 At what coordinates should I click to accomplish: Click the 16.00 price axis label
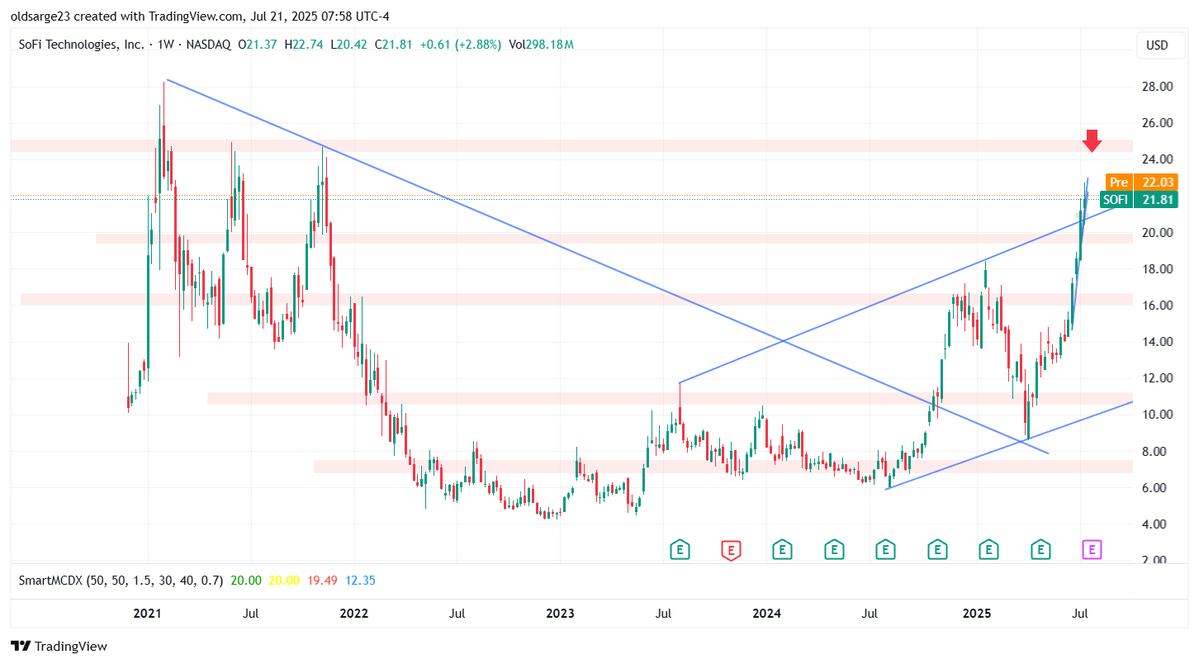click(1157, 305)
